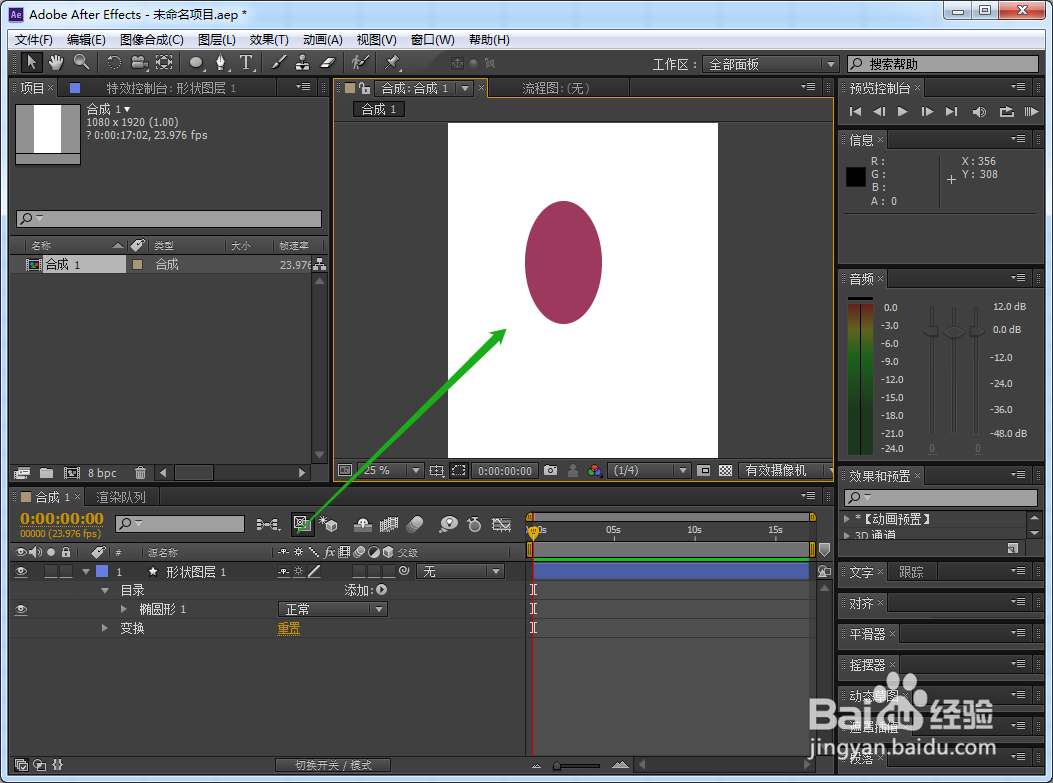Select the Roto Brush tool
Screen dimensions: 1053x783
361,62
